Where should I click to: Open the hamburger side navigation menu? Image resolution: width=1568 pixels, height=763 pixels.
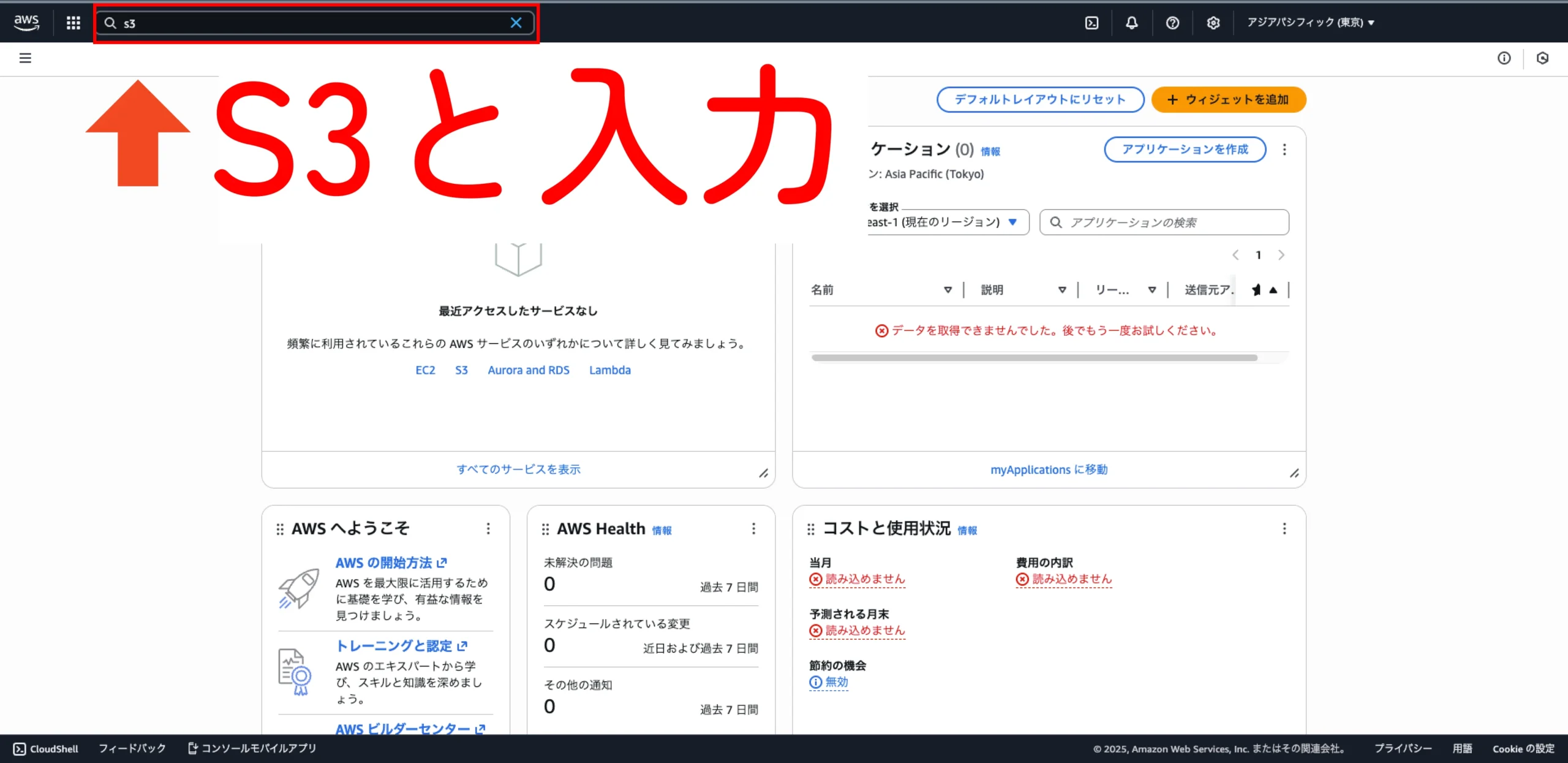pyautogui.click(x=25, y=58)
